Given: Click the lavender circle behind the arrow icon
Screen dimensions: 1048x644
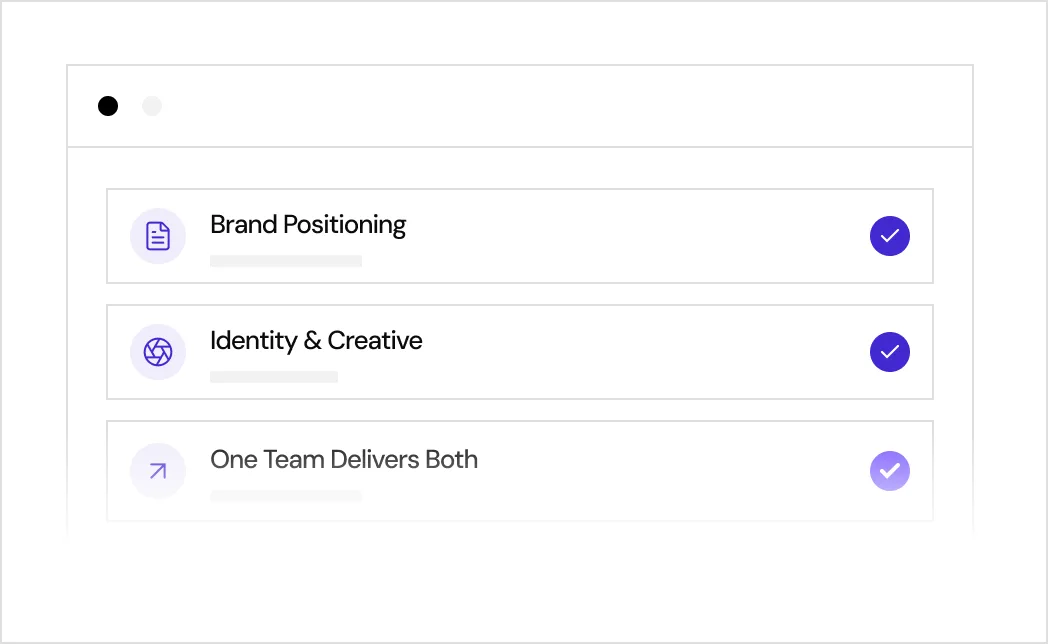Looking at the screenshot, I should 158,471.
